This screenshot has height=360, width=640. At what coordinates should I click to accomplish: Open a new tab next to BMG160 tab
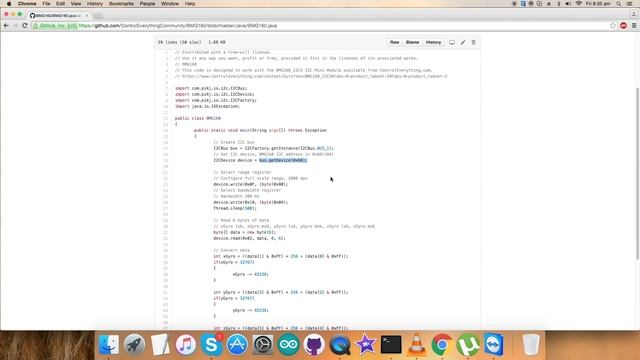click(98, 16)
